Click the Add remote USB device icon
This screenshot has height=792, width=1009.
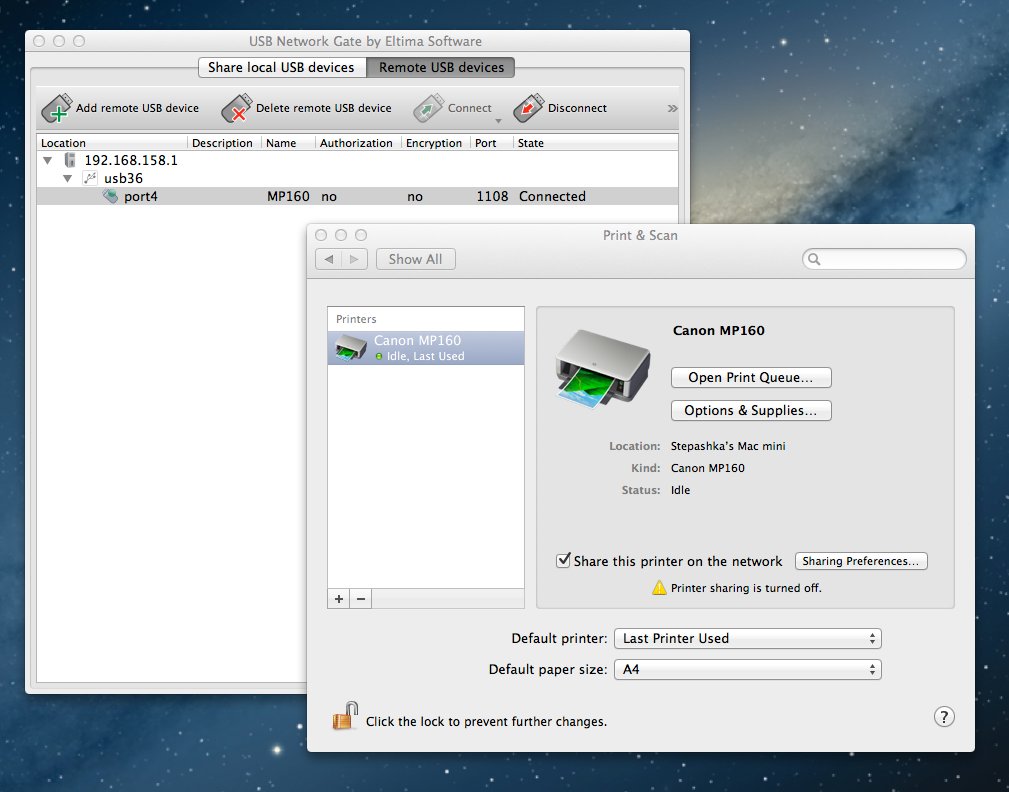[x=57, y=107]
